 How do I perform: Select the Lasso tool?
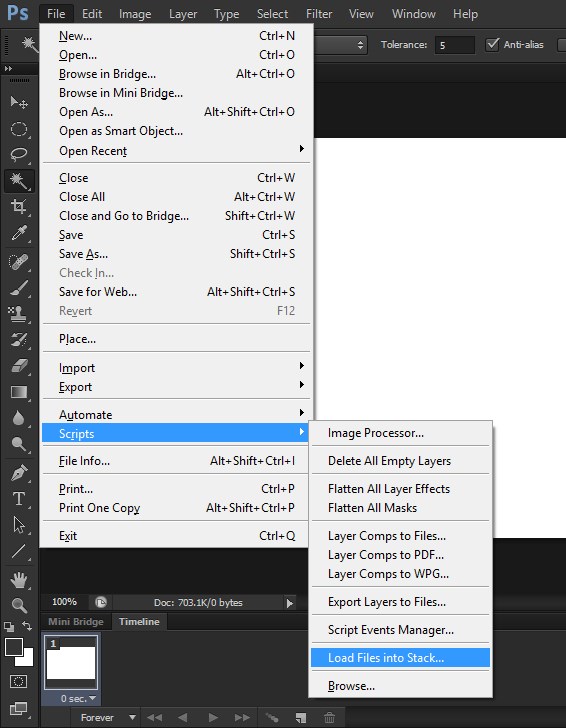pyautogui.click(x=19, y=155)
